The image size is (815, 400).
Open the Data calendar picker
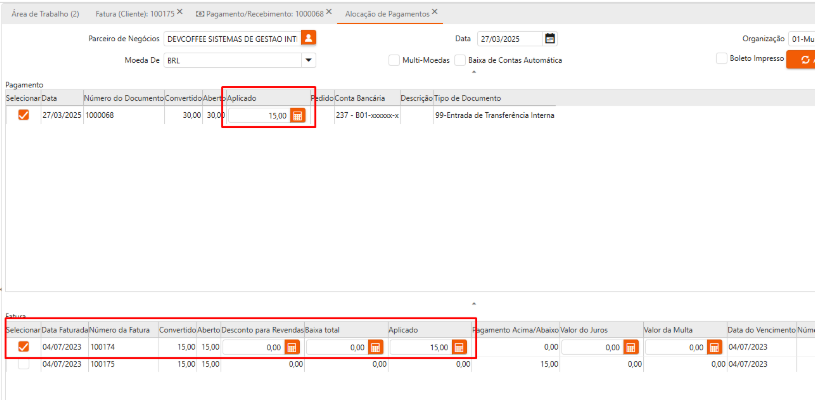coord(549,38)
